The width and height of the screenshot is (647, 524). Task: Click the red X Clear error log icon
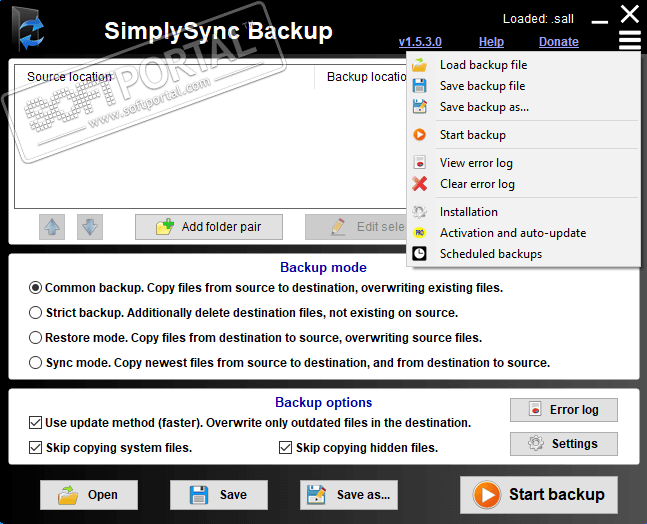pyautogui.click(x=420, y=184)
